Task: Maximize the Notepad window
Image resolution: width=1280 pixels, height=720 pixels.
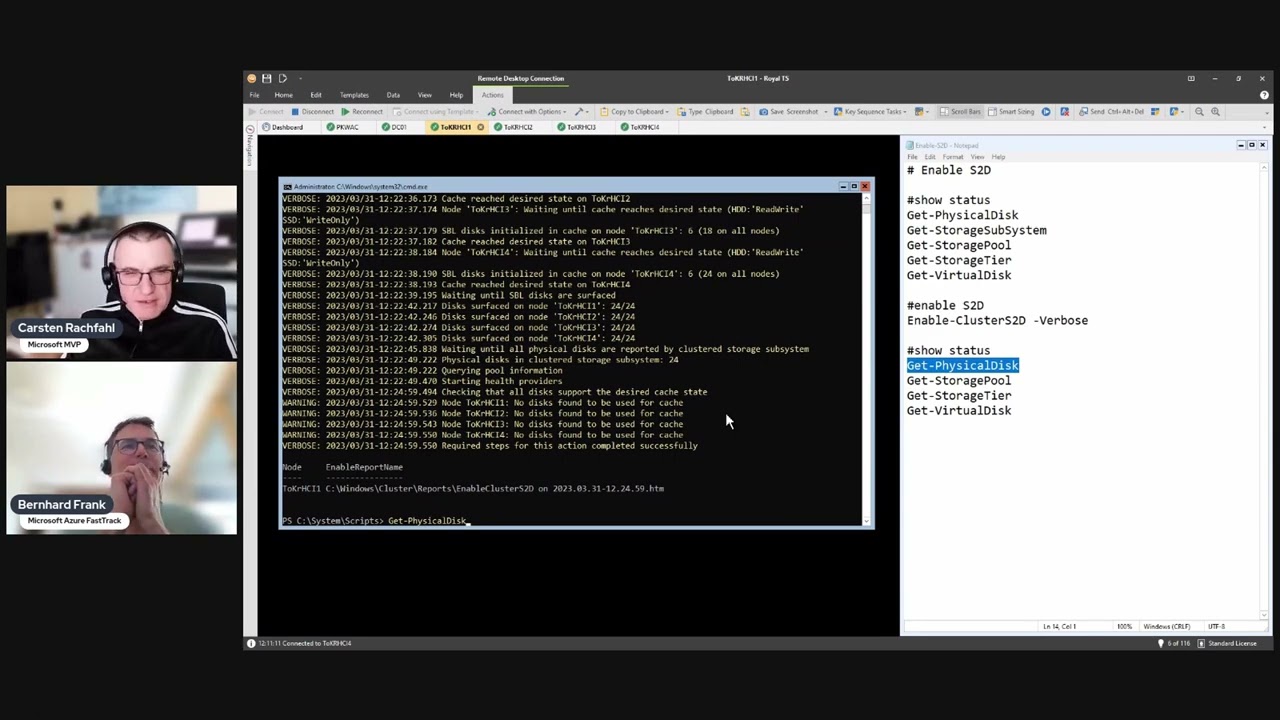Action: point(1251,145)
